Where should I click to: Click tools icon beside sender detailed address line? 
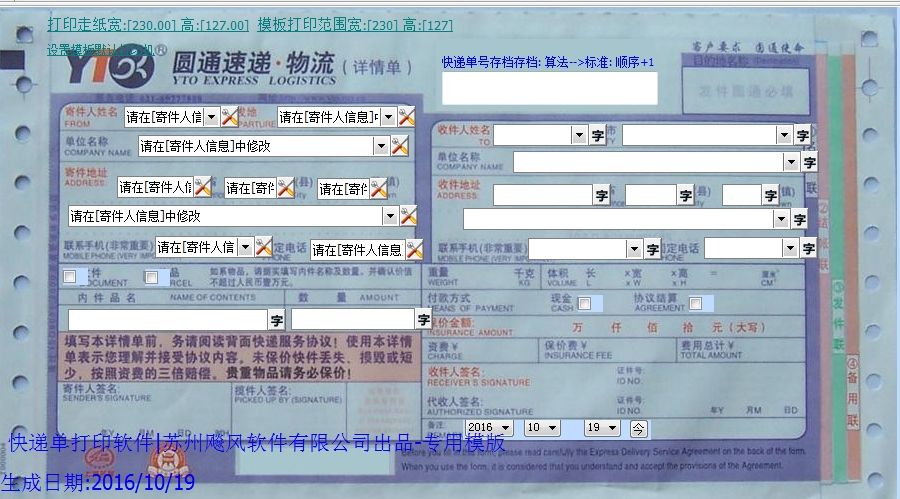tap(408, 216)
